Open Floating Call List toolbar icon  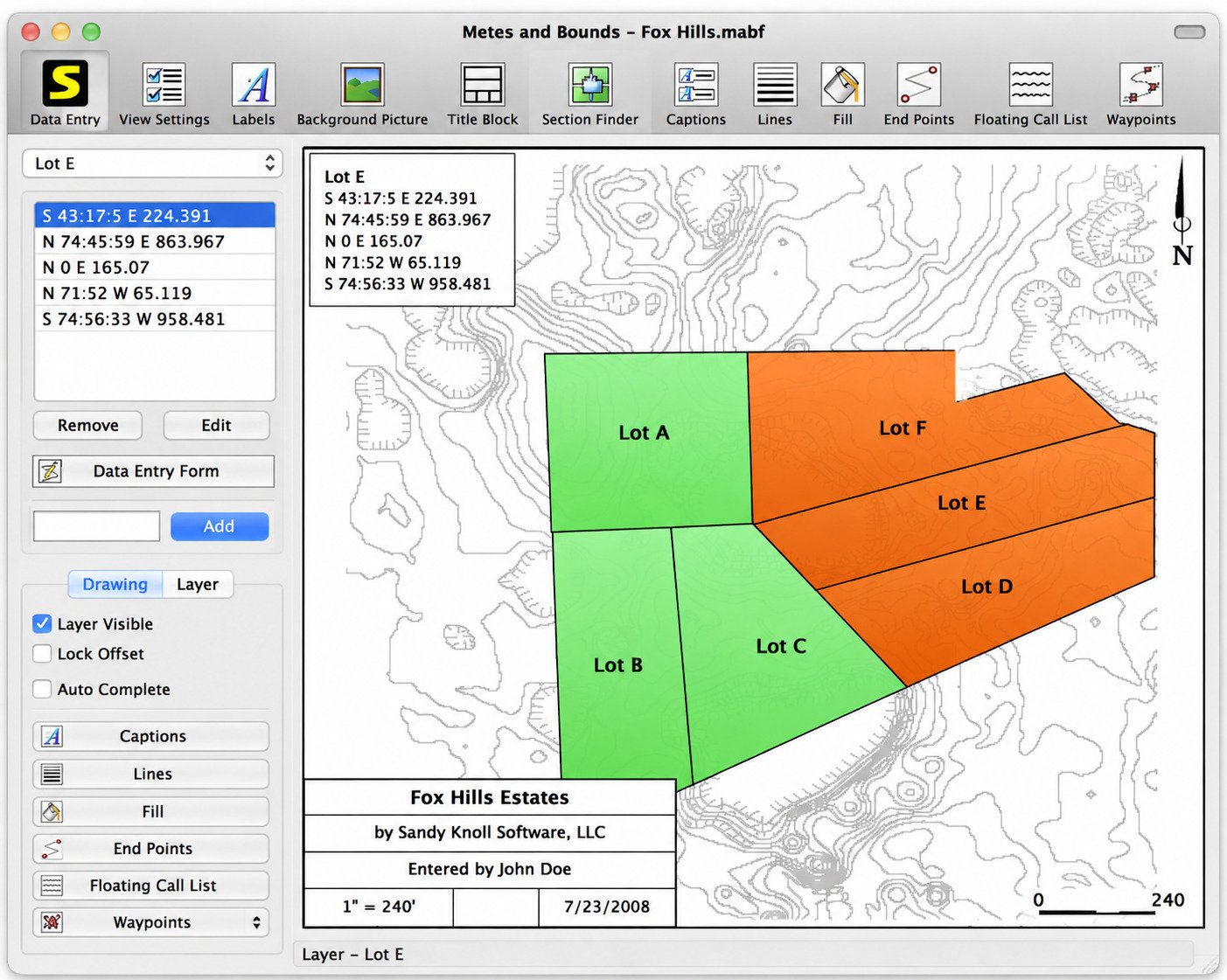click(1031, 92)
